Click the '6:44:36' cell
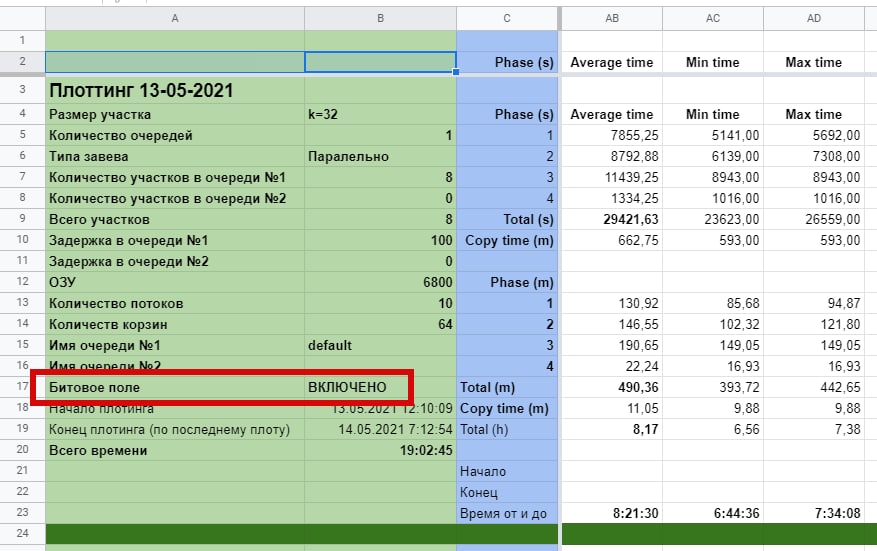 [713, 514]
